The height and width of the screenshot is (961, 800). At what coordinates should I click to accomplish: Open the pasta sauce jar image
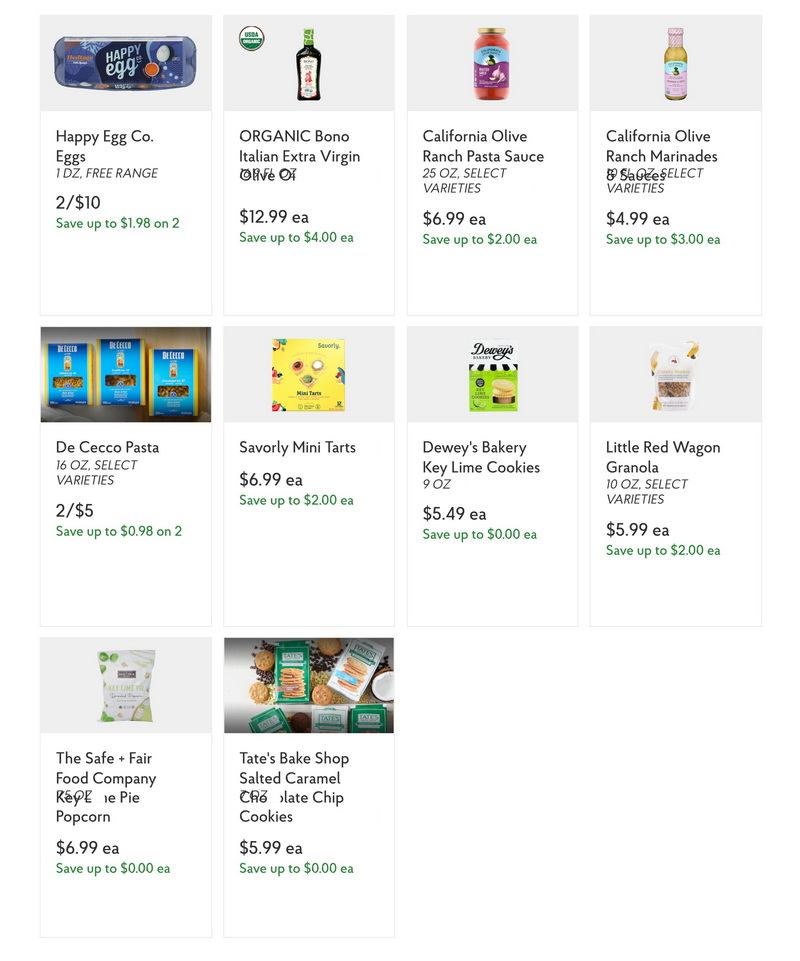[492, 64]
